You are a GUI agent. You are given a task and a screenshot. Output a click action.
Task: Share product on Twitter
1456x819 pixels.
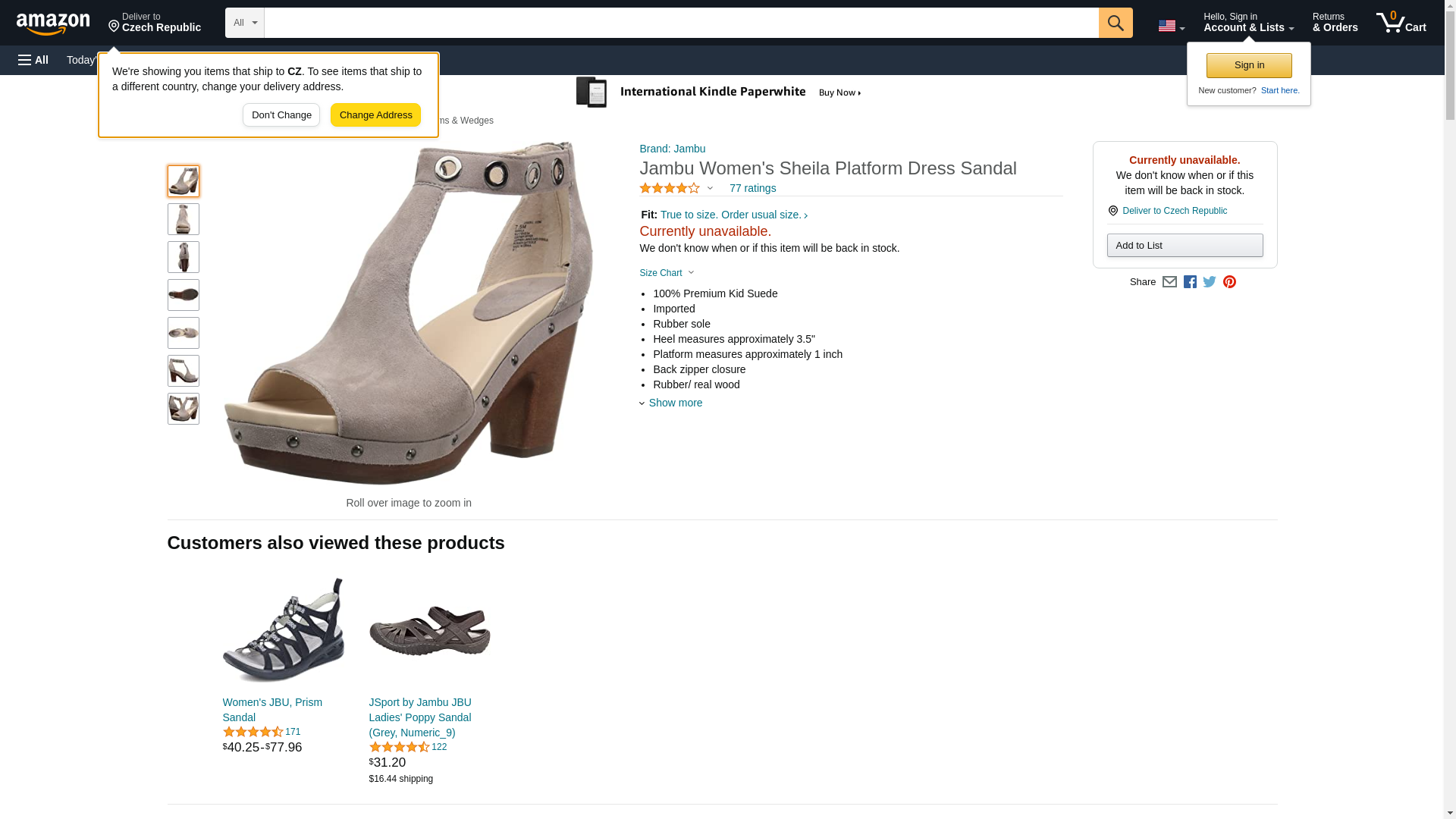[1210, 282]
